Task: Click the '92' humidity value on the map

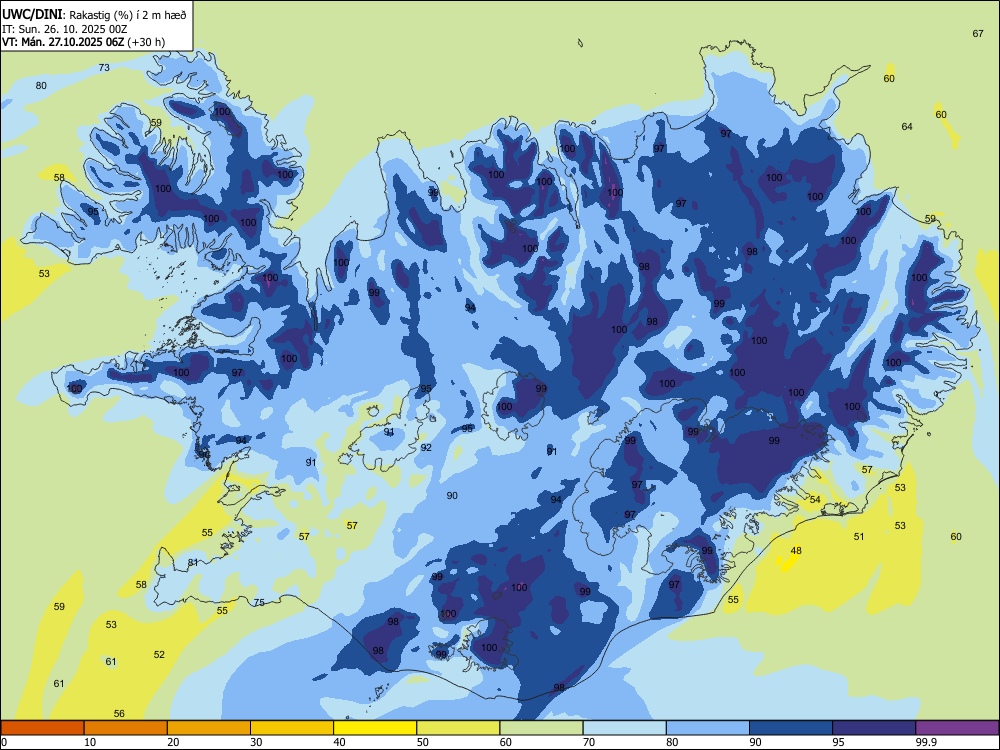Action: tap(426, 448)
